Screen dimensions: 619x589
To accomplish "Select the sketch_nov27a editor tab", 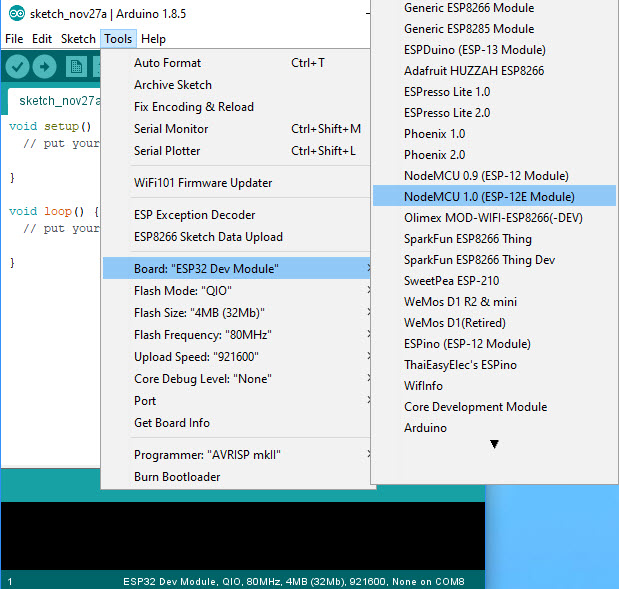I will coord(54,101).
